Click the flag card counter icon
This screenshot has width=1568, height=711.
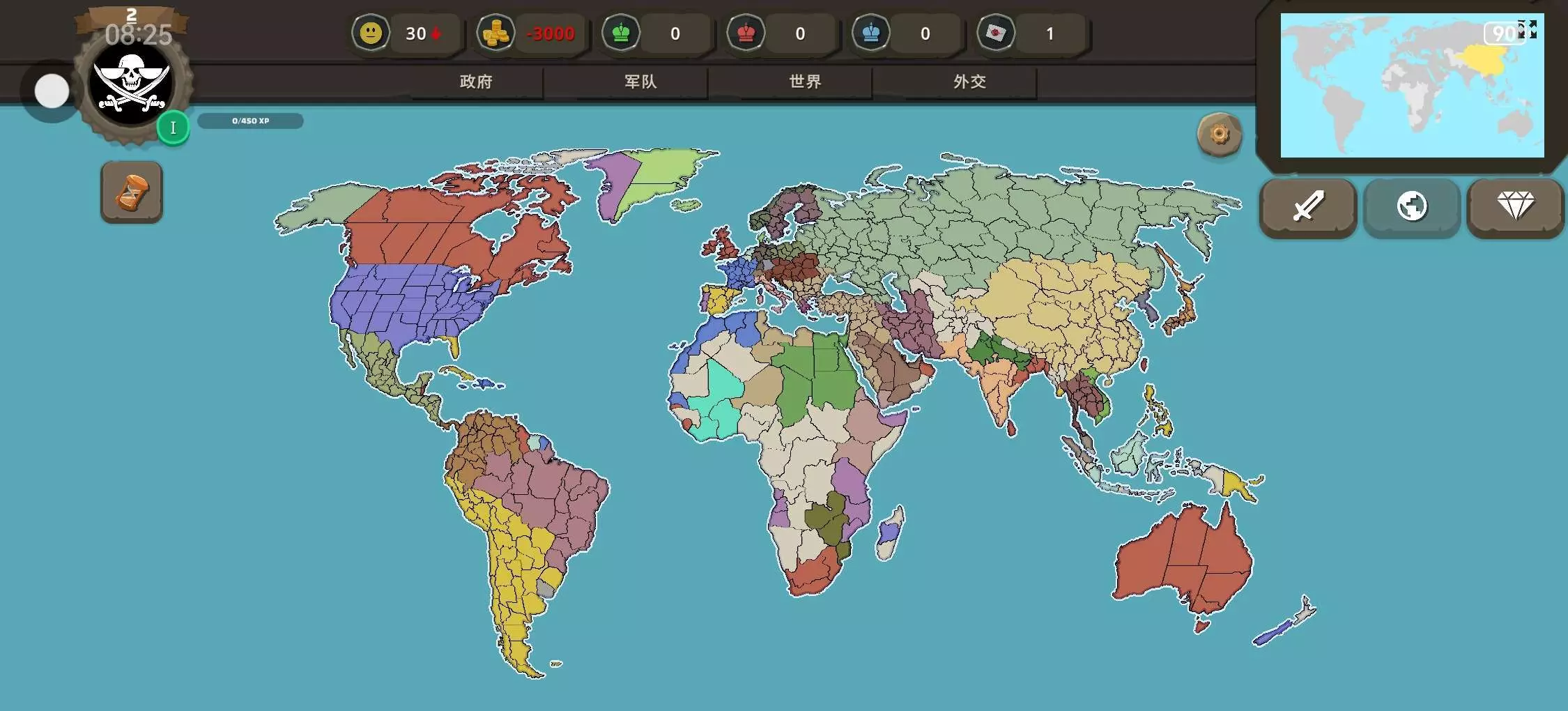[x=995, y=33]
